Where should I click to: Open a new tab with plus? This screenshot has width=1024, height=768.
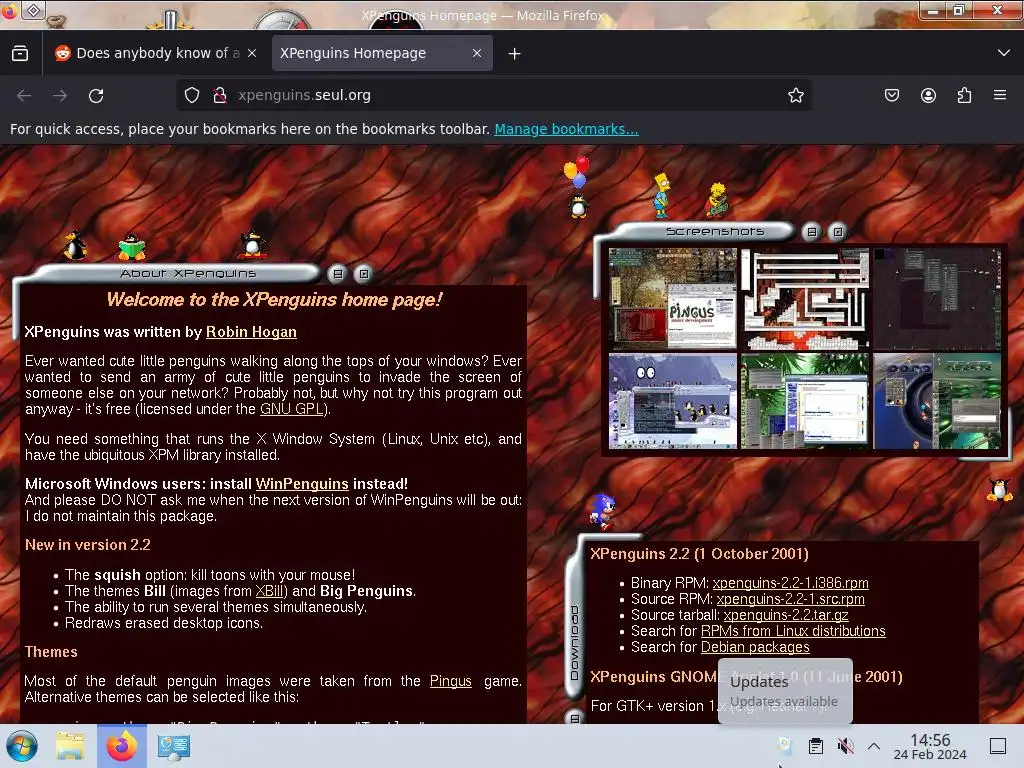[515, 54]
